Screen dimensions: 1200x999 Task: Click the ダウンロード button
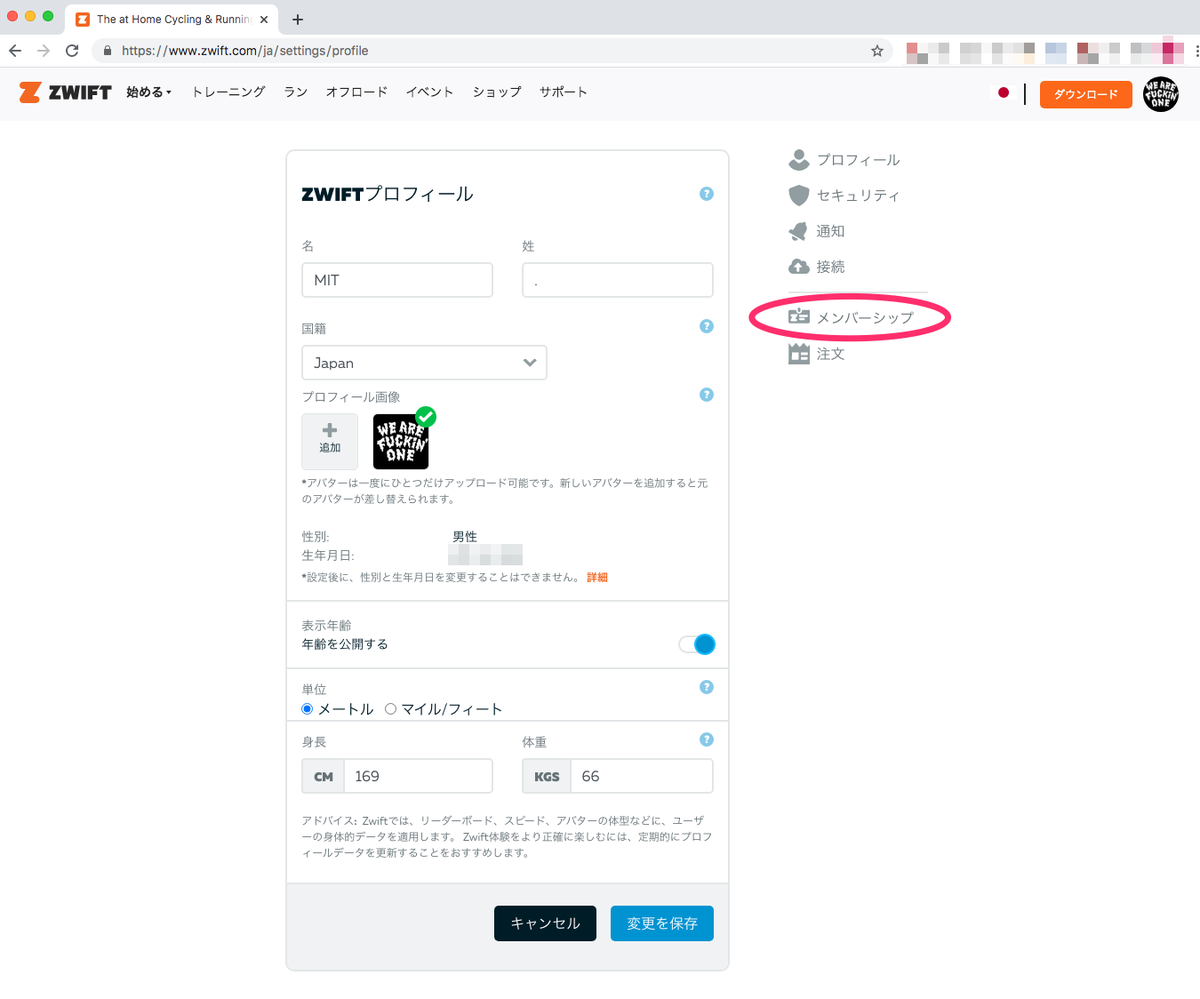click(x=1086, y=94)
